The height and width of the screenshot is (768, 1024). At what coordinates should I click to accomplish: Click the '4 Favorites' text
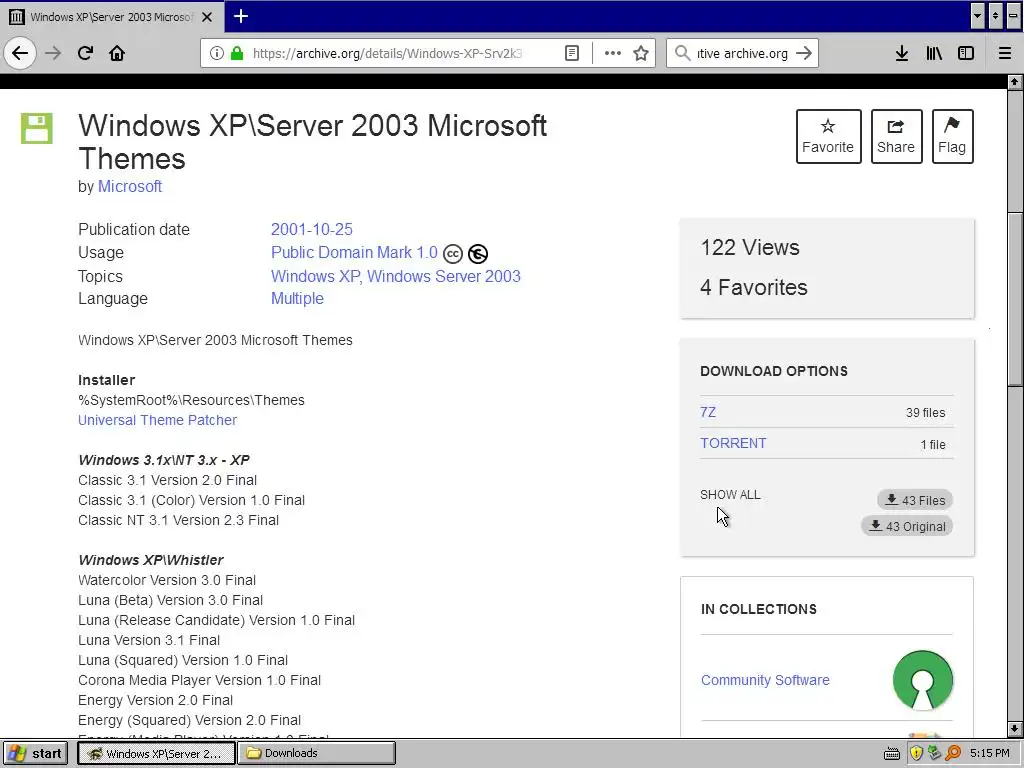click(x=754, y=287)
